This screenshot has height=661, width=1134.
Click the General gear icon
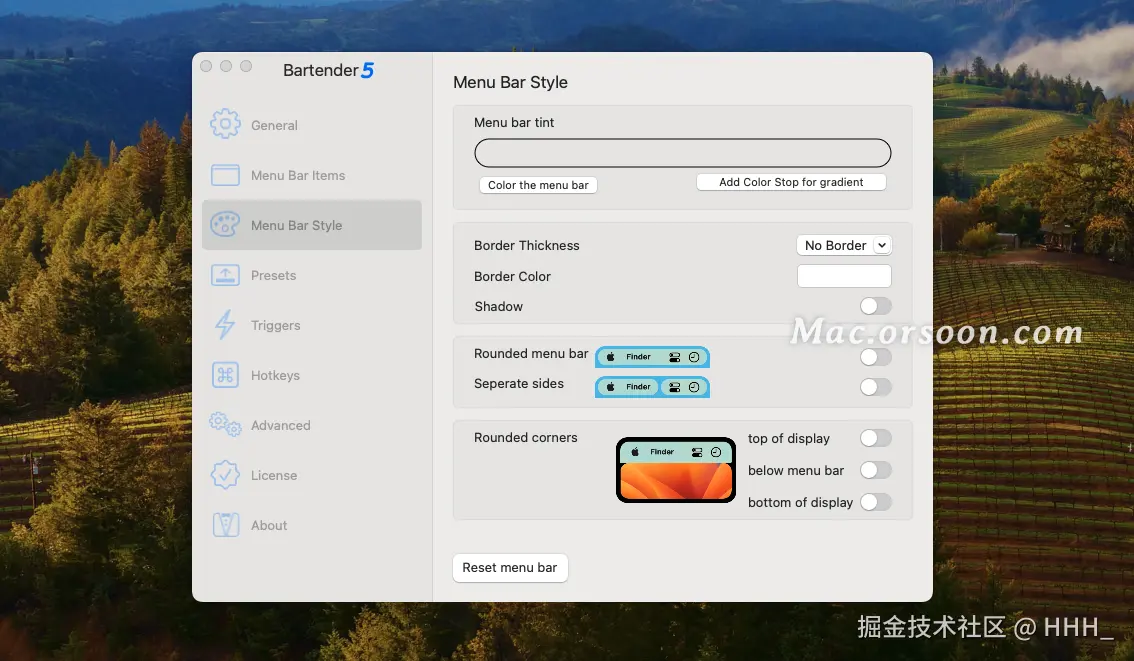pos(225,124)
